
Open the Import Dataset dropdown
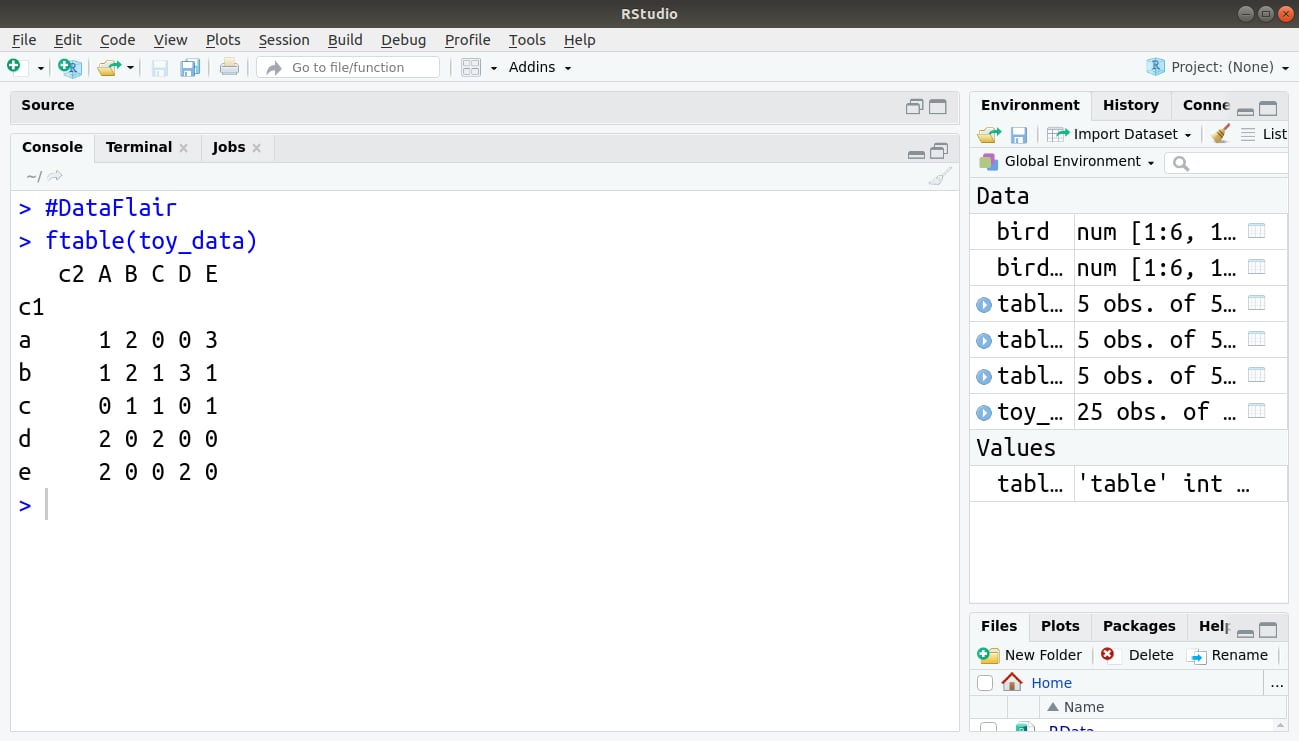click(1118, 133)
